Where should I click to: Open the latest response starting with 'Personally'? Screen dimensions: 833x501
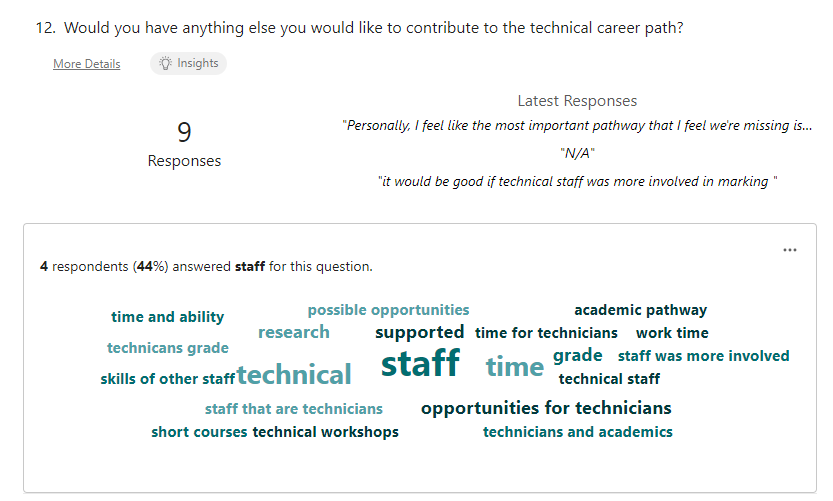point(577,125)
